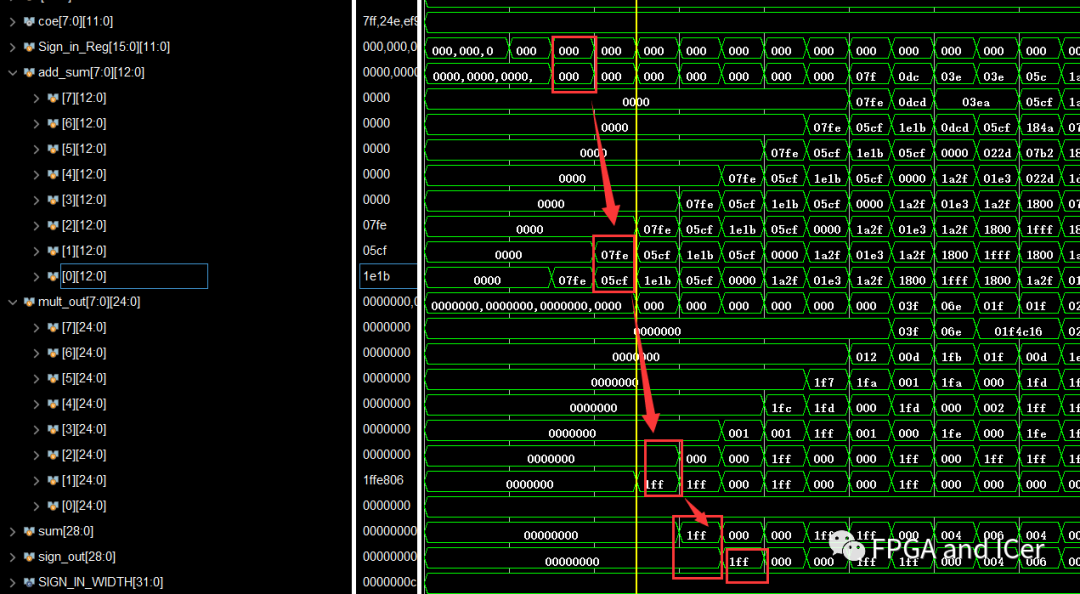The height and width of the screenshot is (594, 1080).
Task: Expand the [4][24:0] element under mult_out
Action: 37,404
